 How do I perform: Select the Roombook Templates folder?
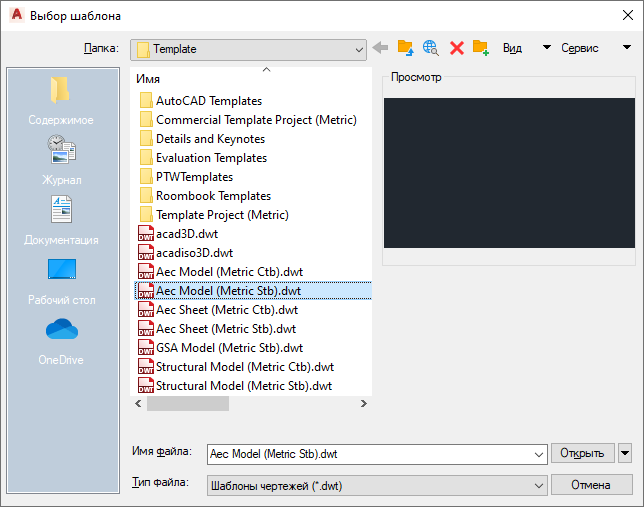(205, 196)
